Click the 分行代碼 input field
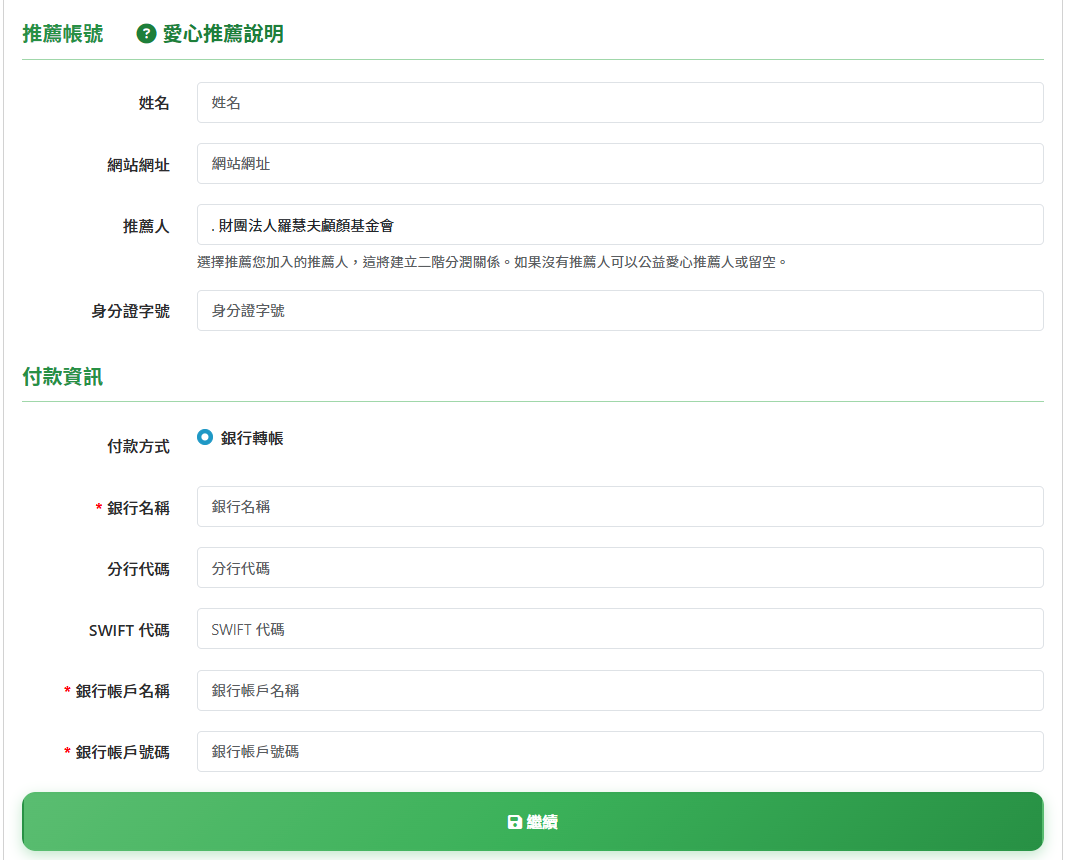 [620, 568]
